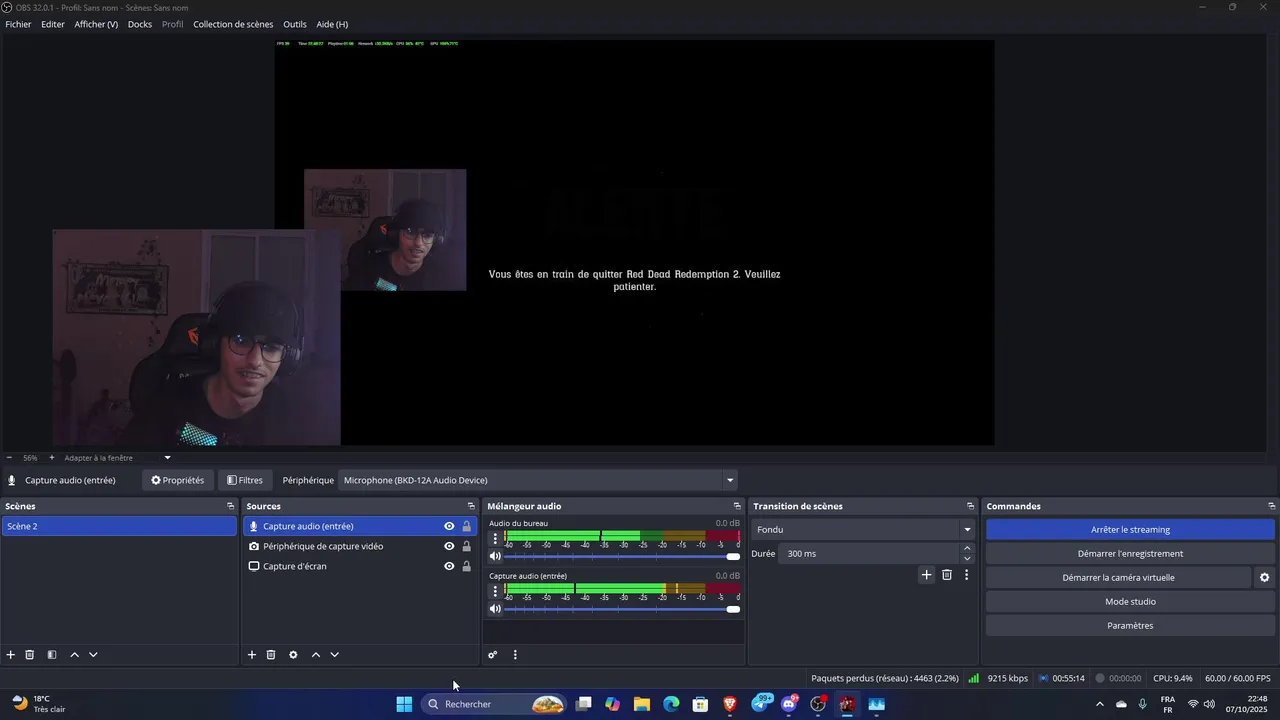Click Démarrer l'enregistrement button
This screenshot has width=1280, height=720.
point(1130,554)
